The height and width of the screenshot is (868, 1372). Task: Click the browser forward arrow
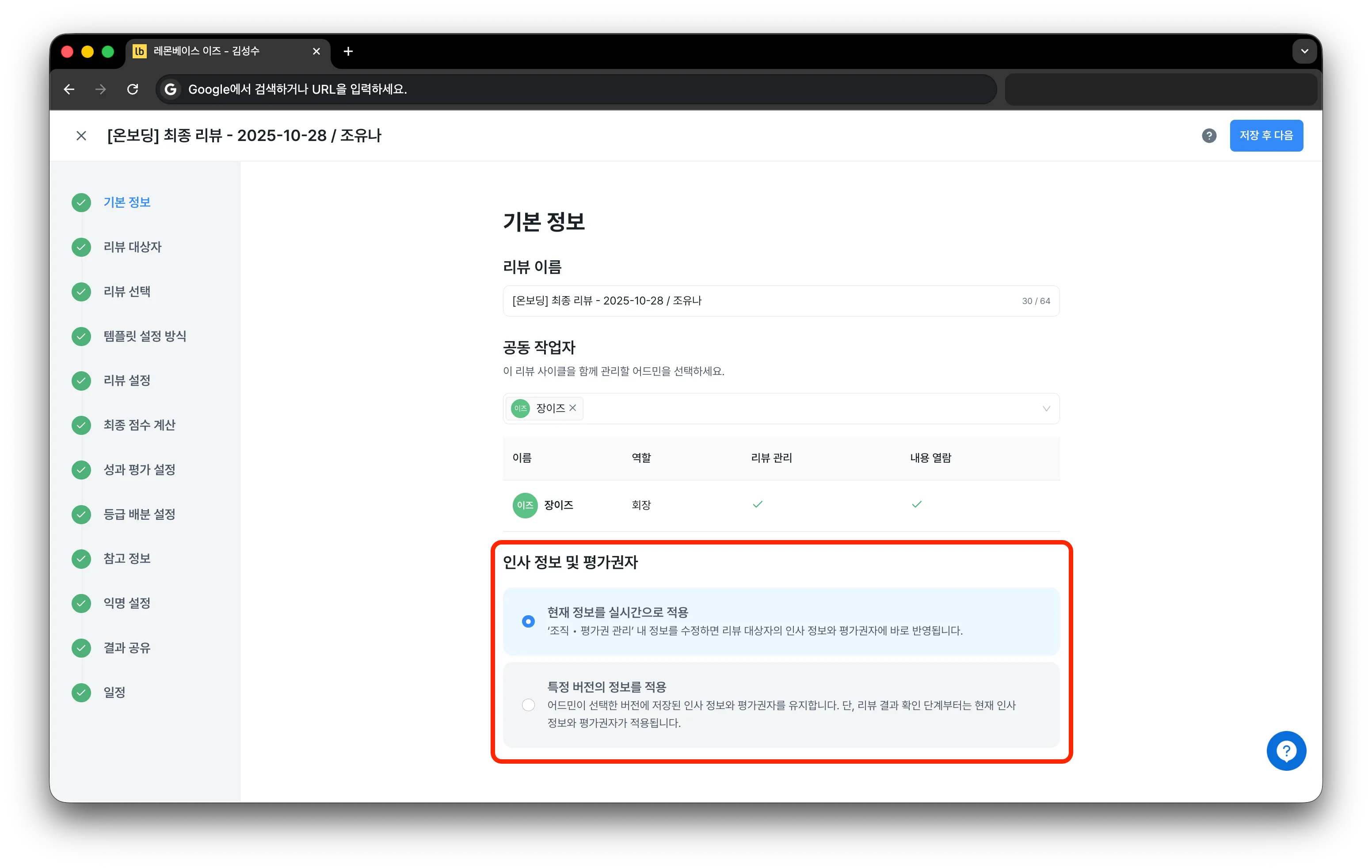(101, 89)
